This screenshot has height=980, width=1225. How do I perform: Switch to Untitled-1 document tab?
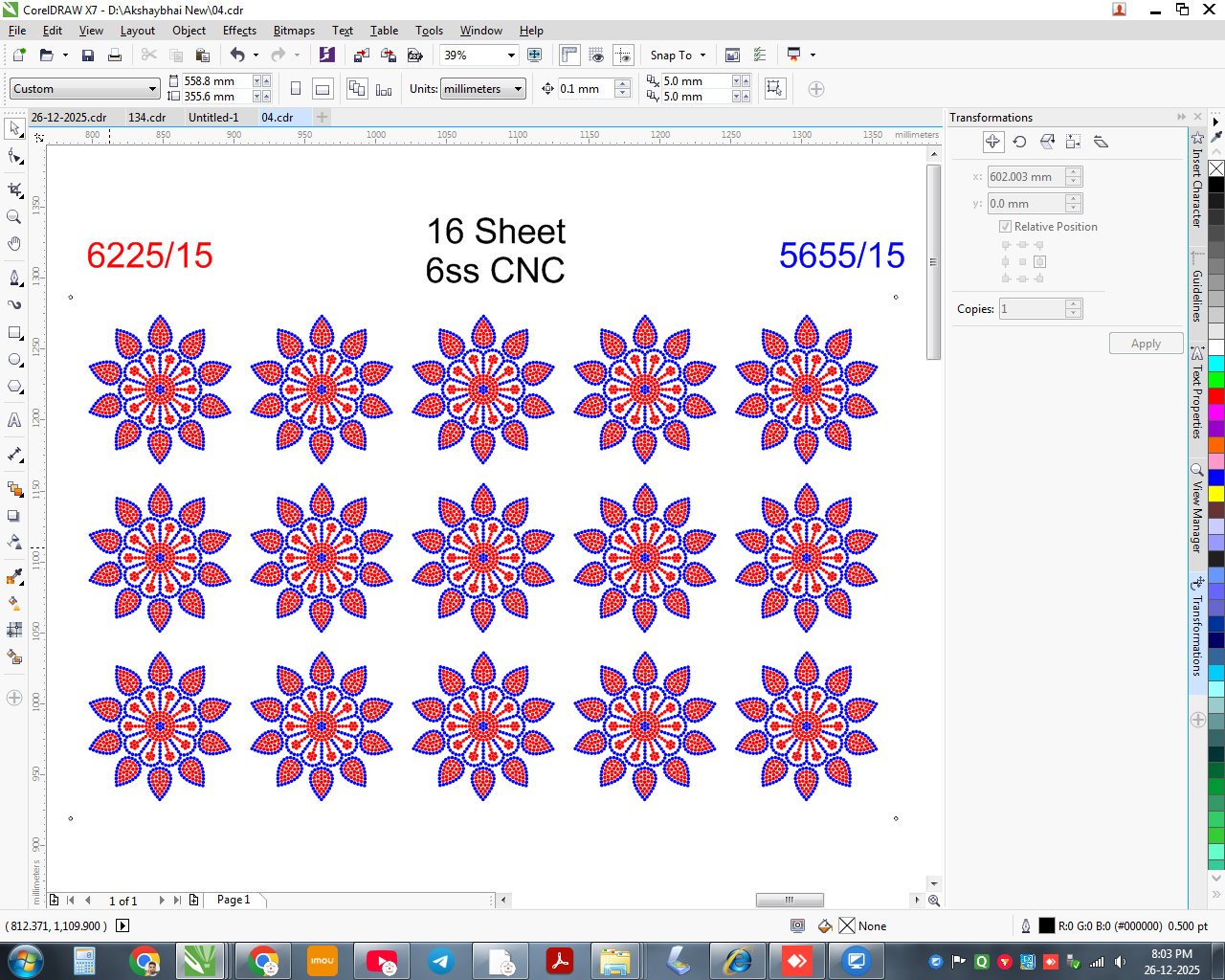[x=213, y=118]
